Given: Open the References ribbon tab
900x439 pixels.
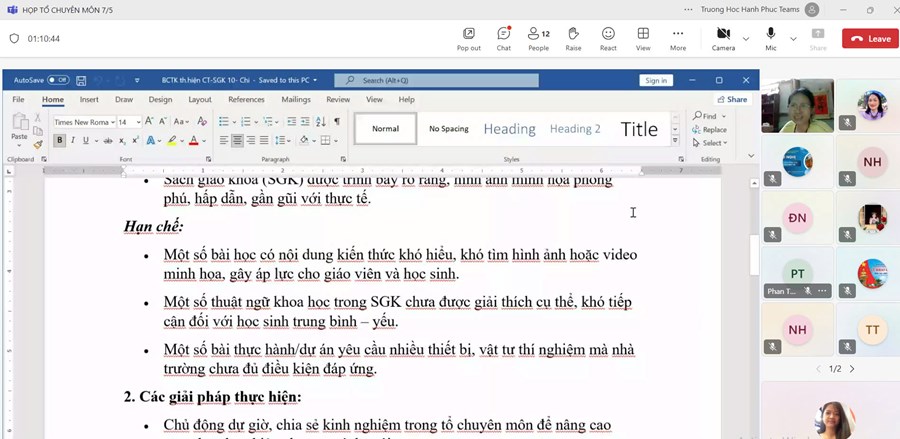Looking at the screenshot, I should (x=246, y=100).
